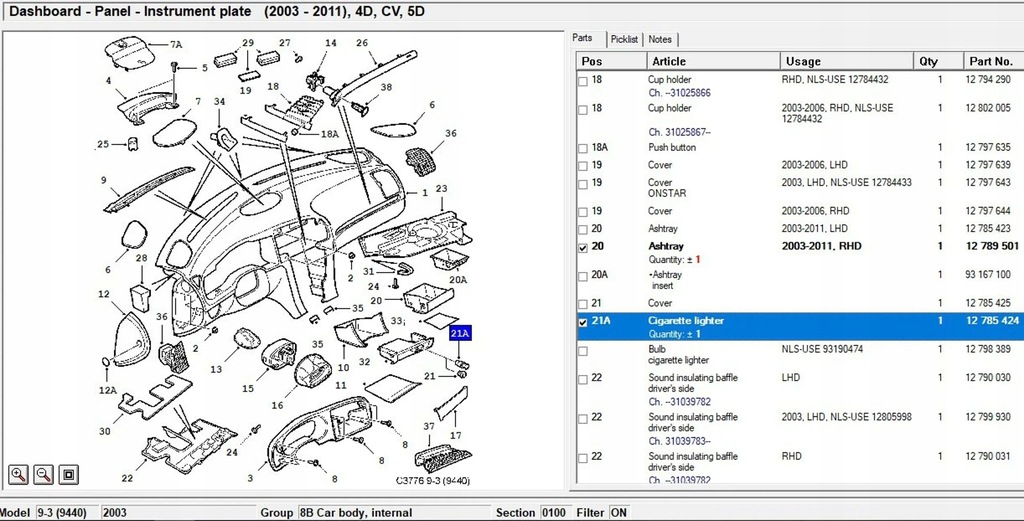The height and width of the screenshot is (521, 1024).
Task: Switch to the Picklist tab
Action: click(624, 39)
